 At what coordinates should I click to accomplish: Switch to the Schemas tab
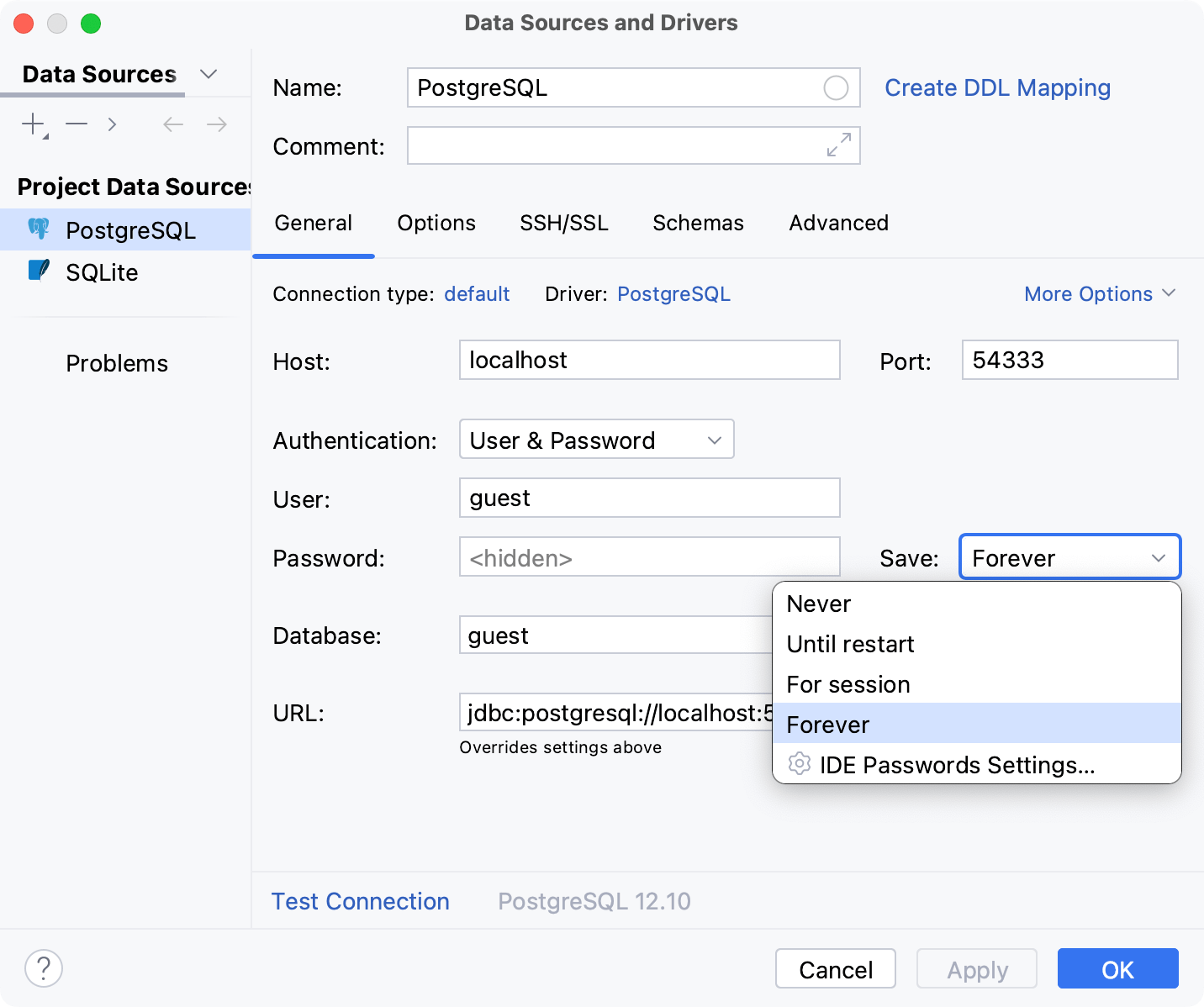698,223
